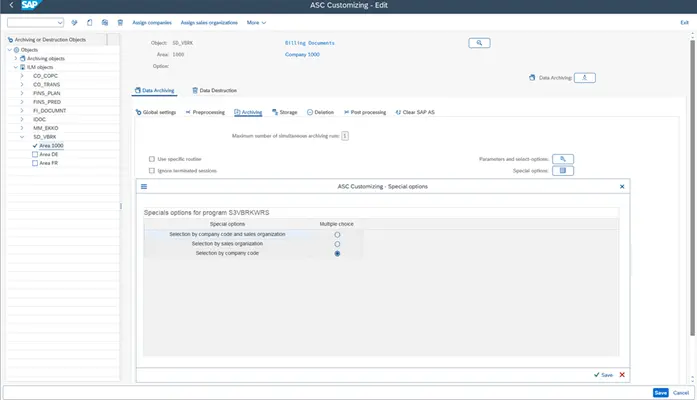697x400 pixels.
Task: Click the main vertical scrollbar on right
Action: tap(692, 187)
